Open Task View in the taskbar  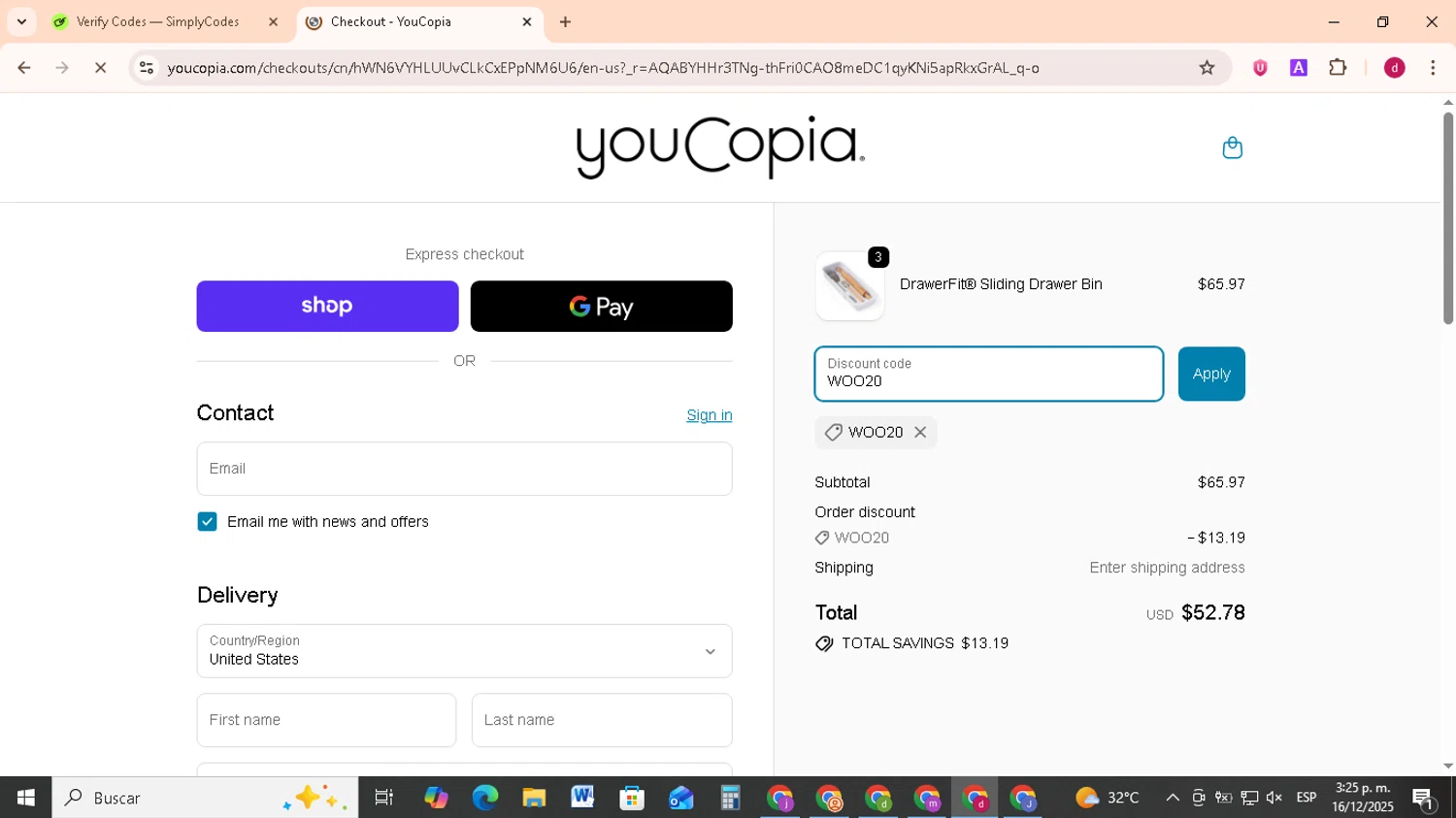pyautogui.click(x=384, y=798)
